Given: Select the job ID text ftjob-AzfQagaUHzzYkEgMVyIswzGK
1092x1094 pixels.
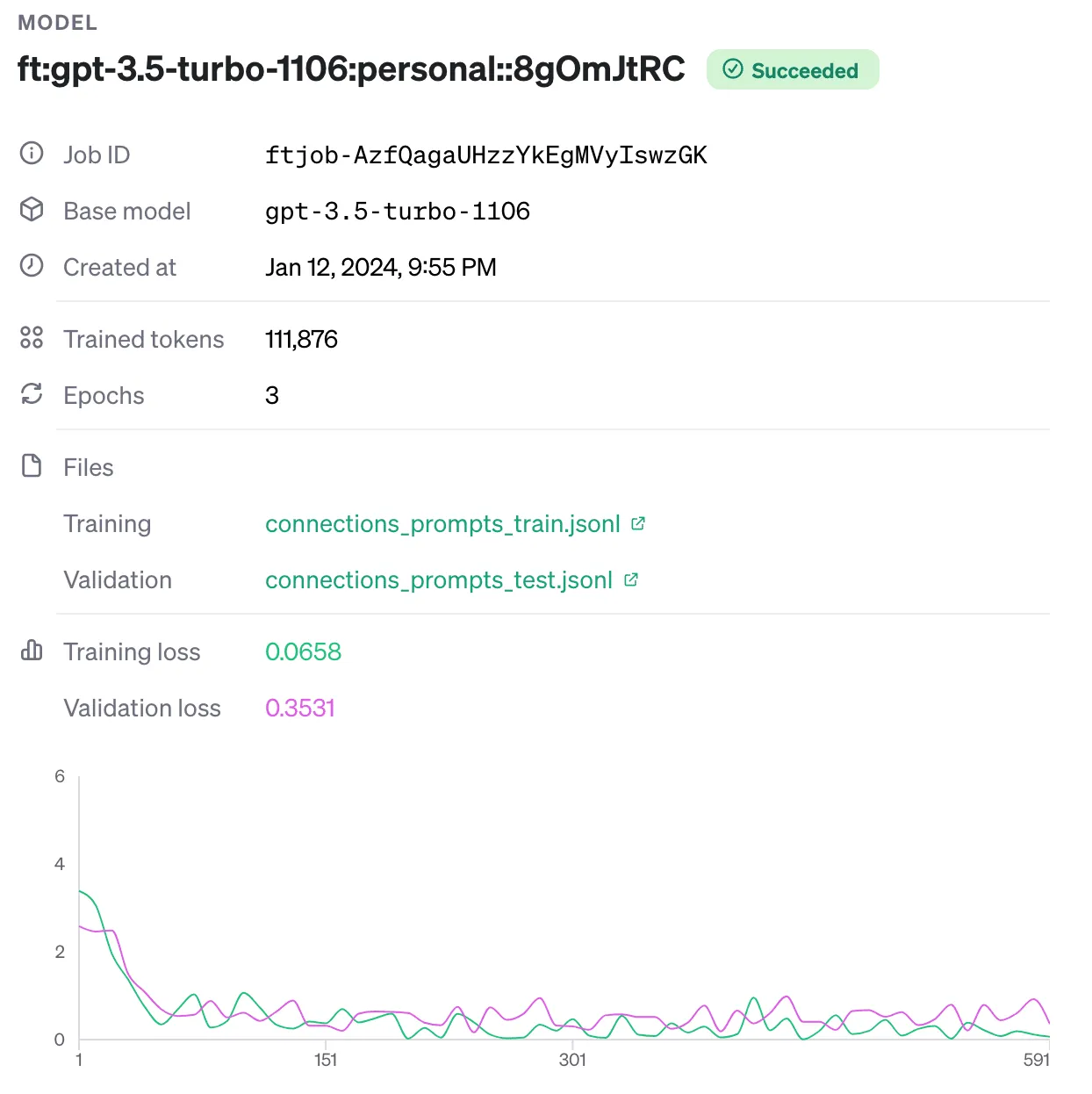Looking at the screenshot, I should tap(485, 155).
